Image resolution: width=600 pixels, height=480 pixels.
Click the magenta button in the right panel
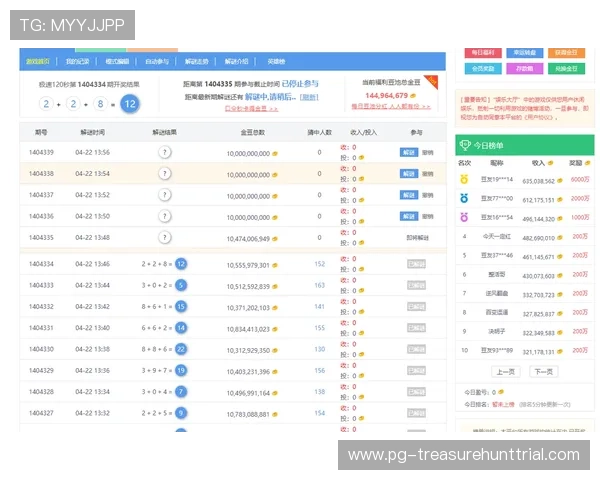tap(524, 69)
